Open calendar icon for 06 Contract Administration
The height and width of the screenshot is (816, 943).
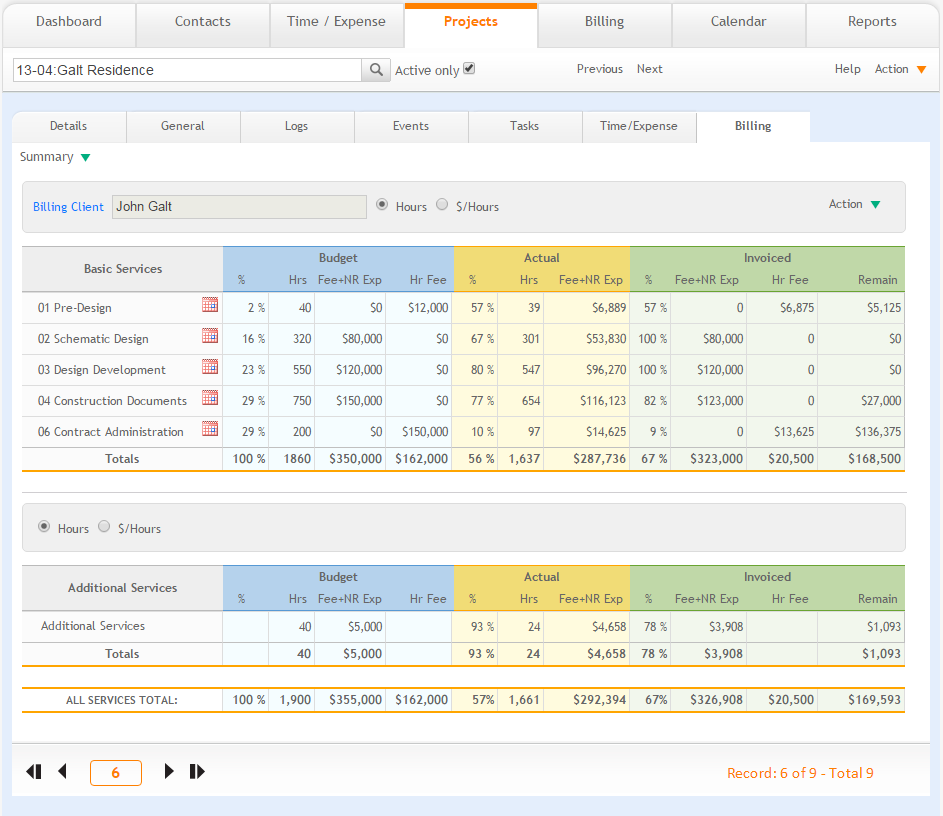point(210,429)
